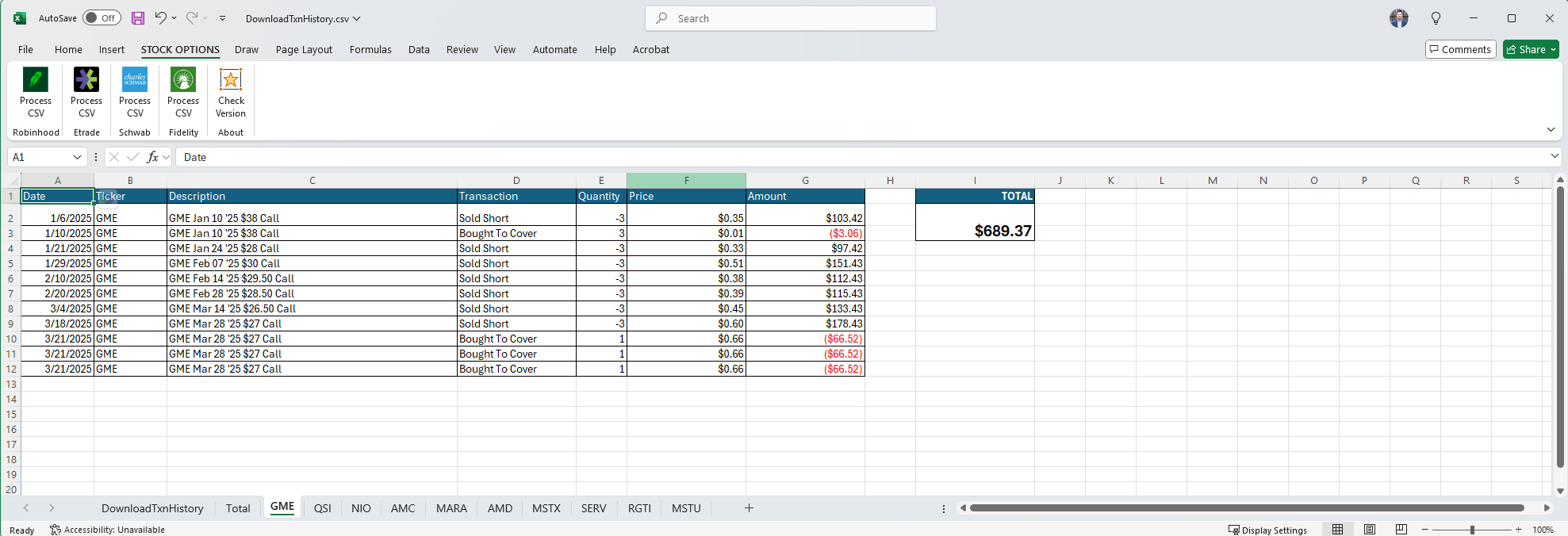1568x536 pixels.
Task: Open the Formulas ribbon tab
Action: coord(370,49)
